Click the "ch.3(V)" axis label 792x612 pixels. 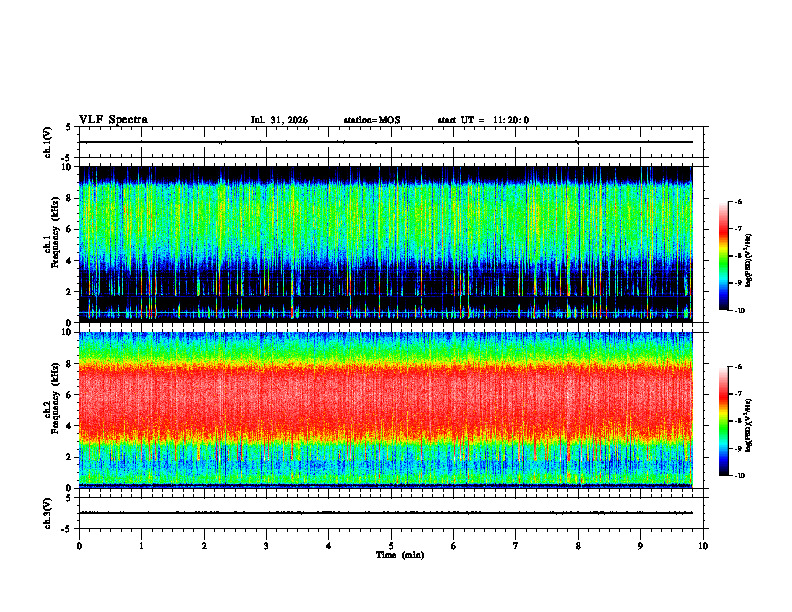pos(48,513)
